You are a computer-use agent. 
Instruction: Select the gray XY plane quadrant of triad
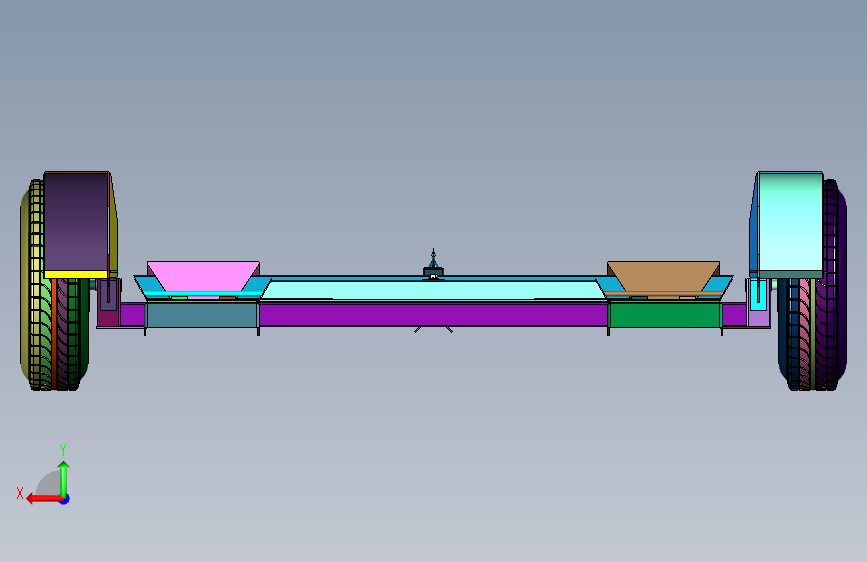[49, 483]
